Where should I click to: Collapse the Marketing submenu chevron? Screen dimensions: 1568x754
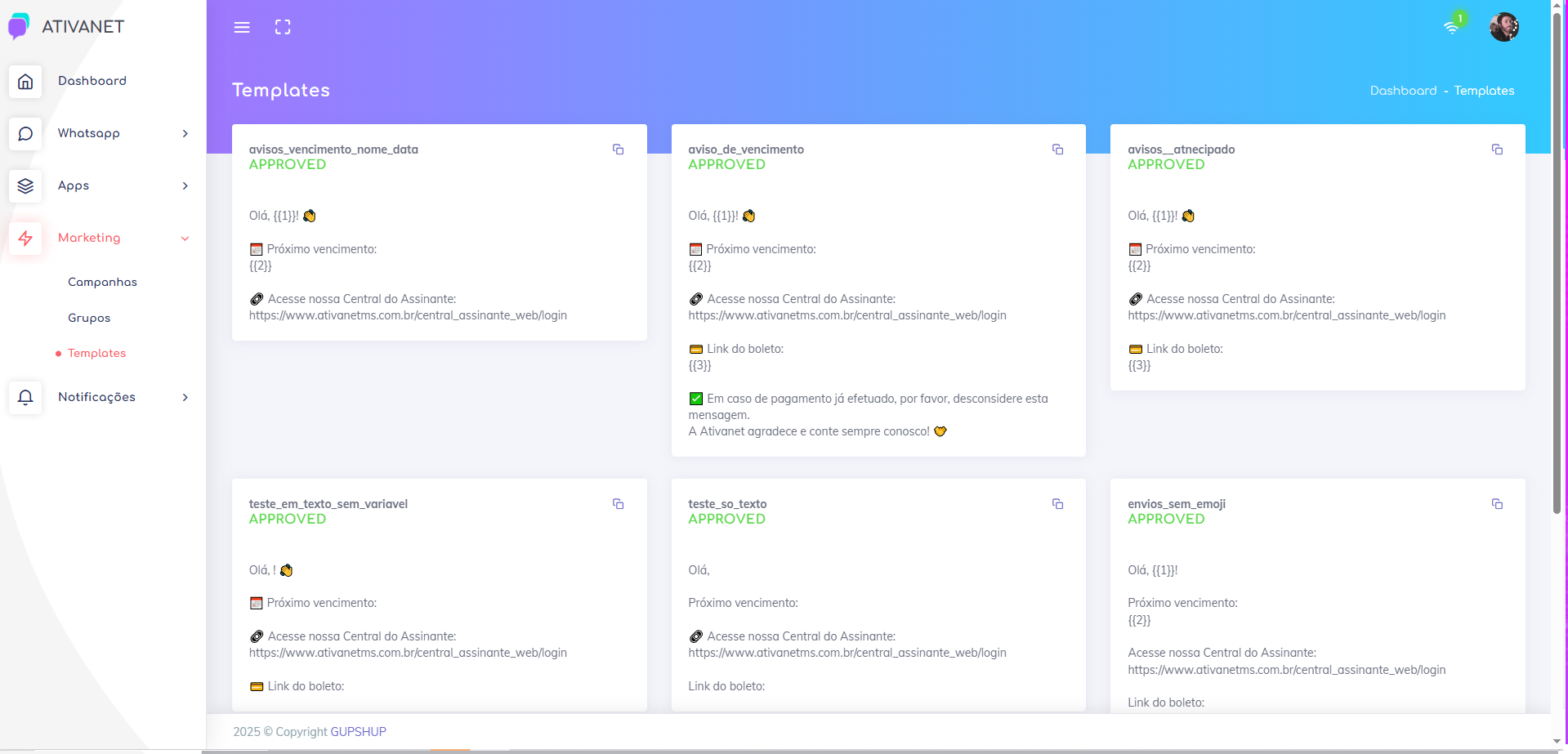click(185, 239)
